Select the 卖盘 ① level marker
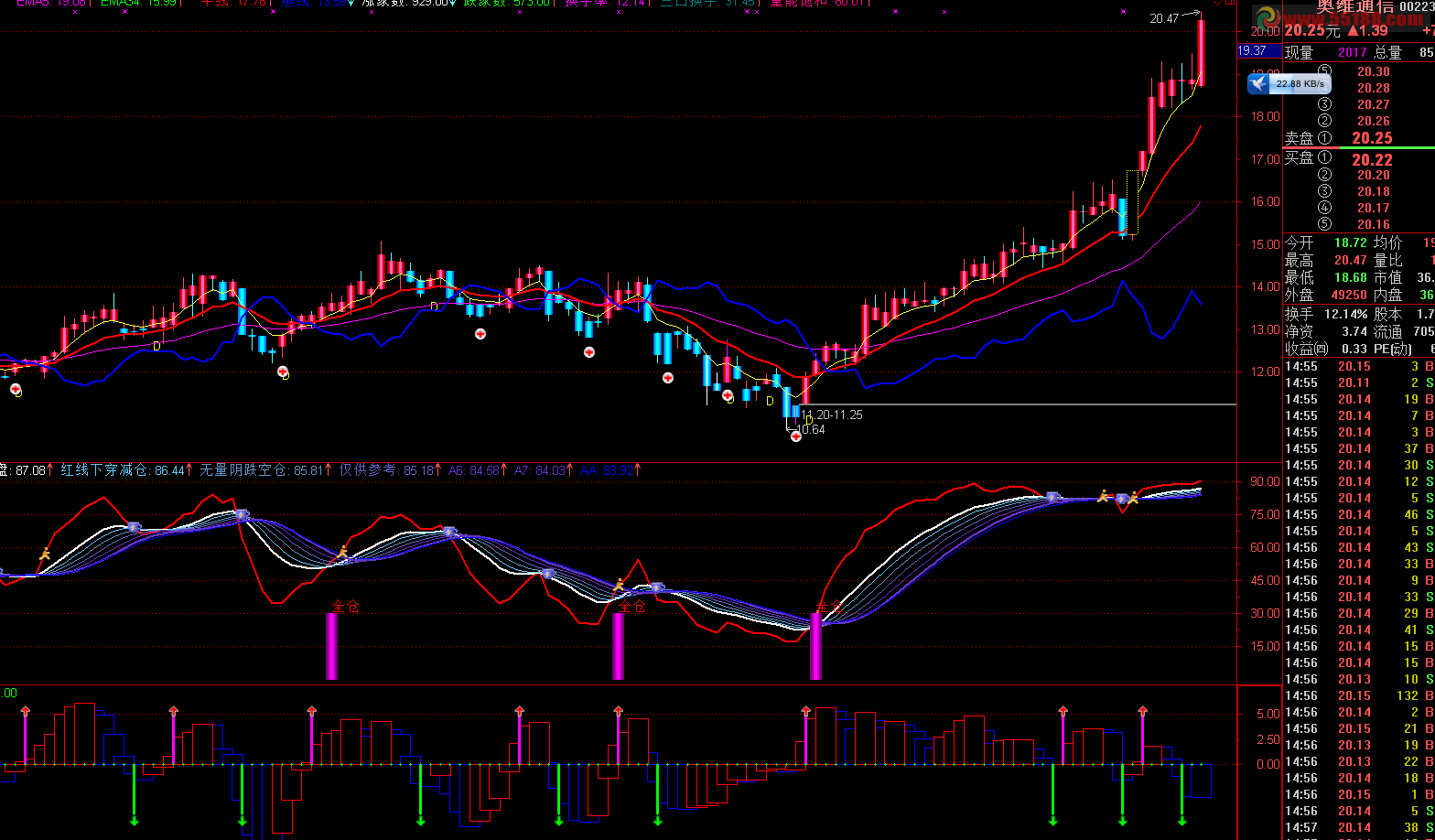 (1324, 138)
